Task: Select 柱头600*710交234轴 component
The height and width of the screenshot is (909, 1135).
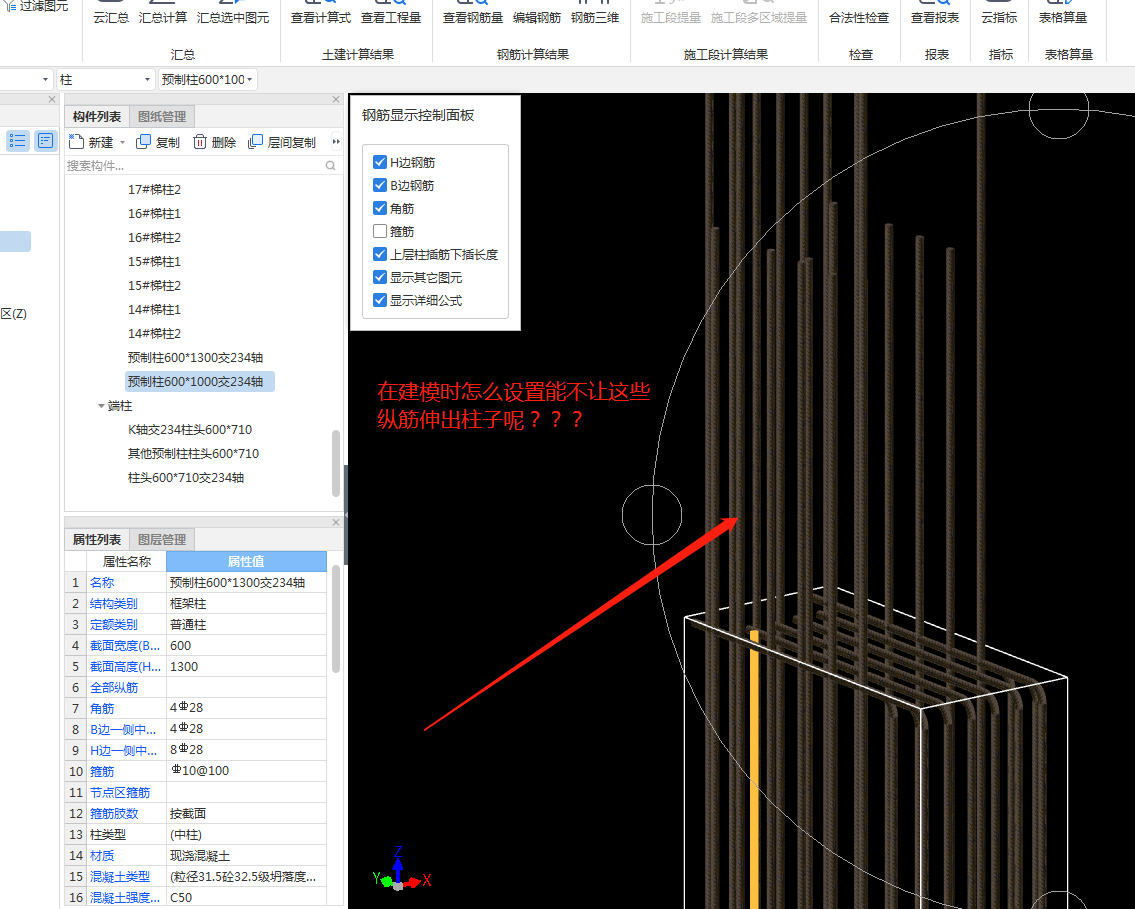Action: coord(186,478)
